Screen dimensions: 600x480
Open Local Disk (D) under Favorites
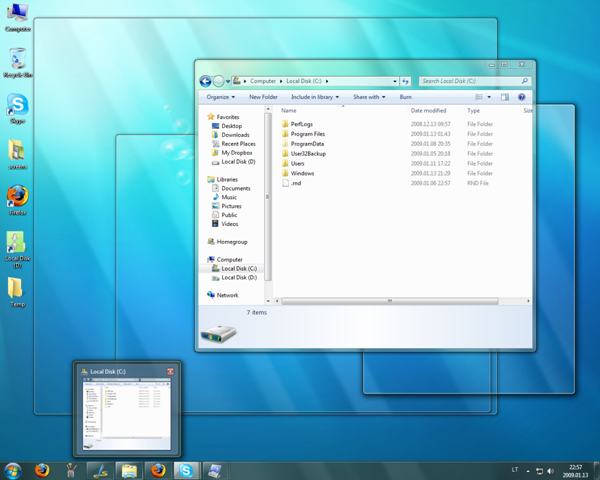(233, 162)
